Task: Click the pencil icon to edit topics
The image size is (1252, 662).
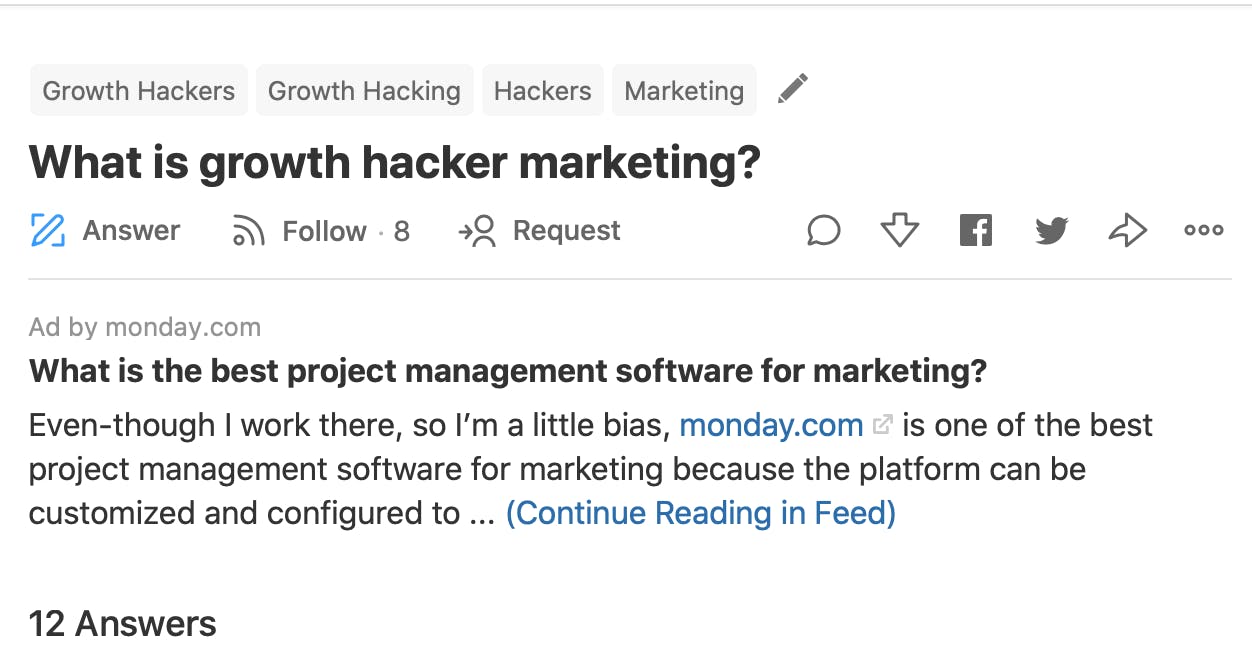Action: (x=792, y=89)
